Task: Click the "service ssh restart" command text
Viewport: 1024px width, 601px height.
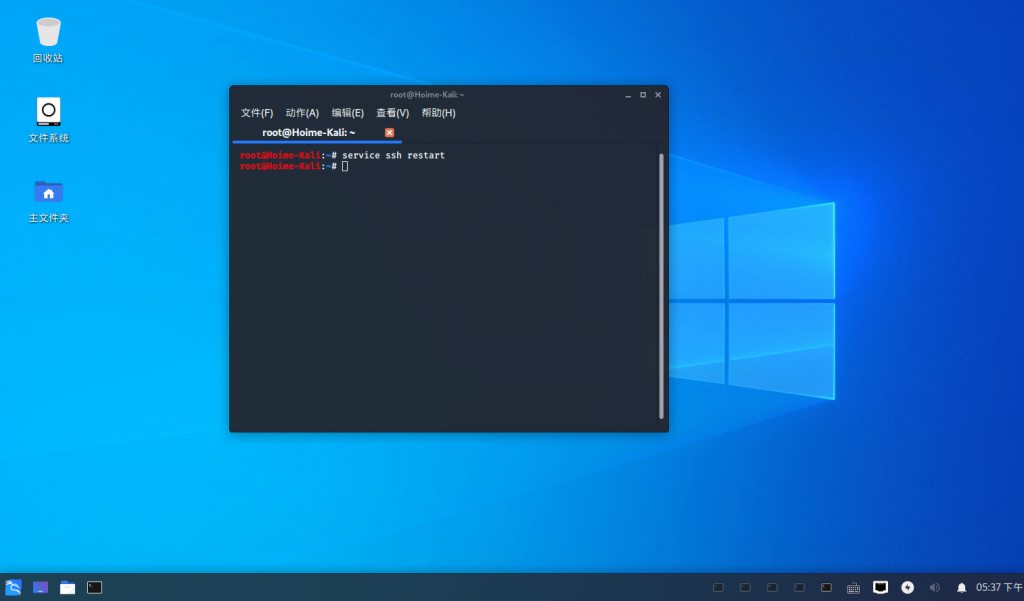Action: click(x=393, y=155)
